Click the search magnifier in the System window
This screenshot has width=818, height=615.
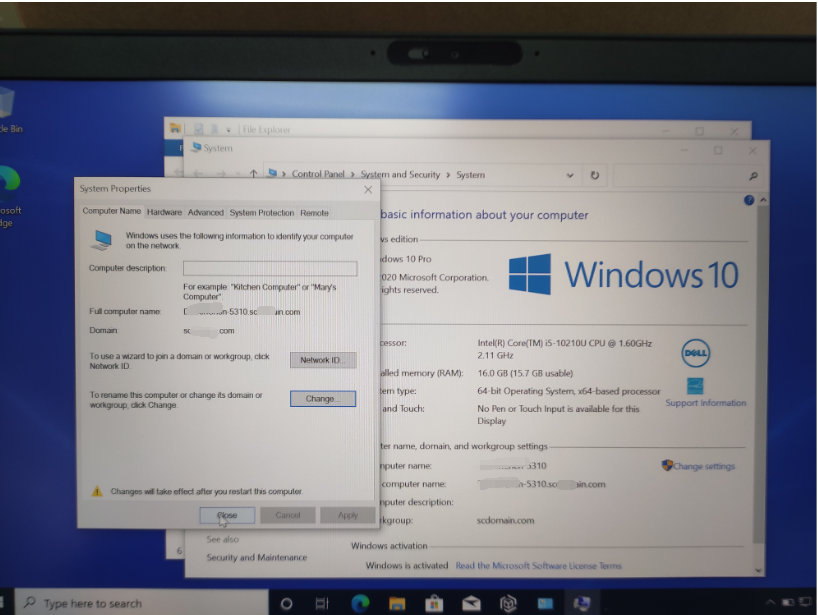coord(753,176)
